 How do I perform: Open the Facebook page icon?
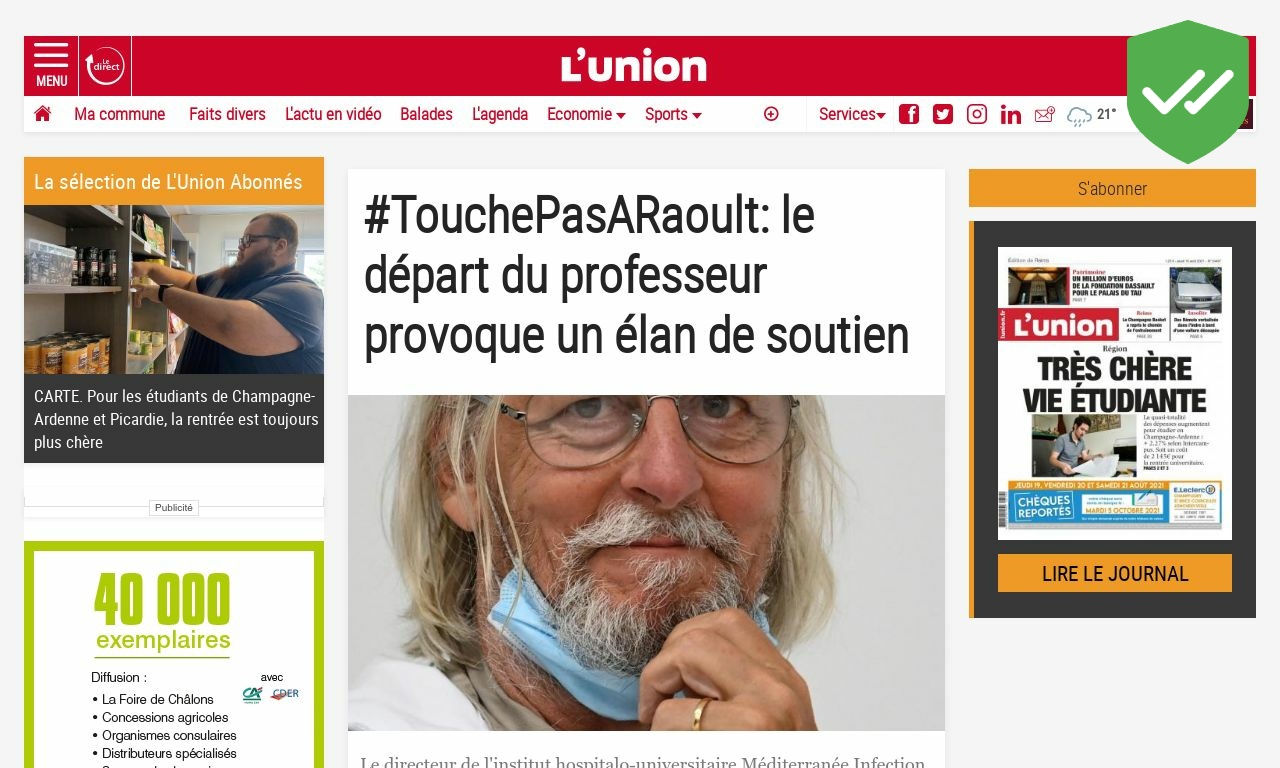pos(909,114)
